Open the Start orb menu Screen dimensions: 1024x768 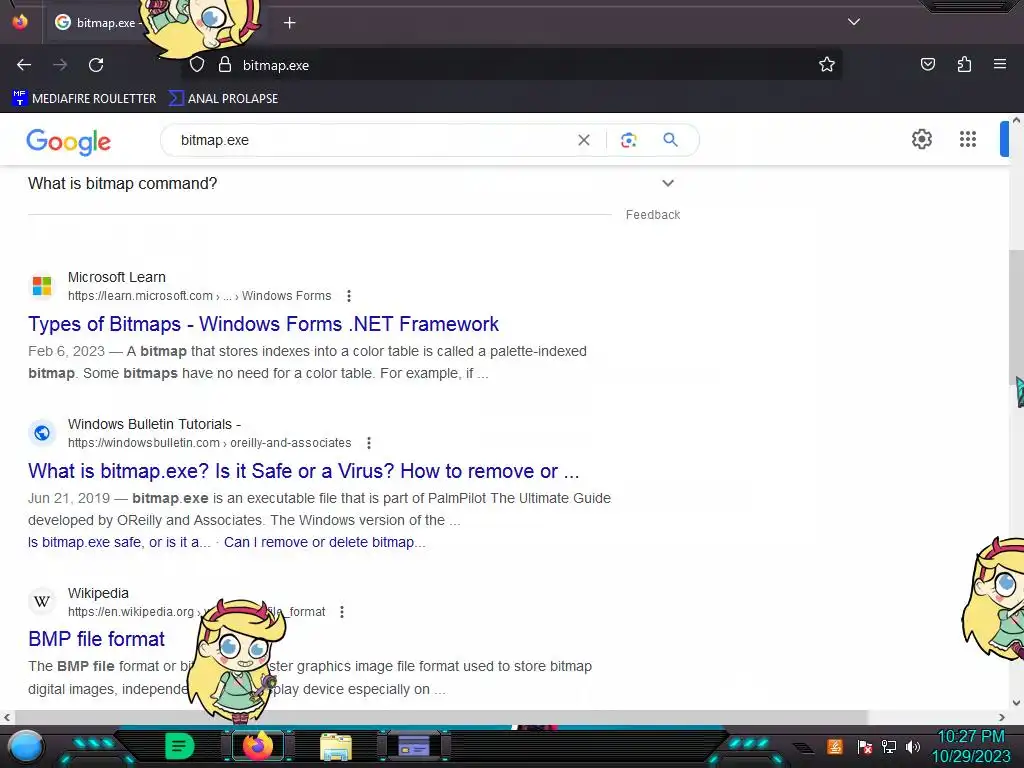coord(26,746)
